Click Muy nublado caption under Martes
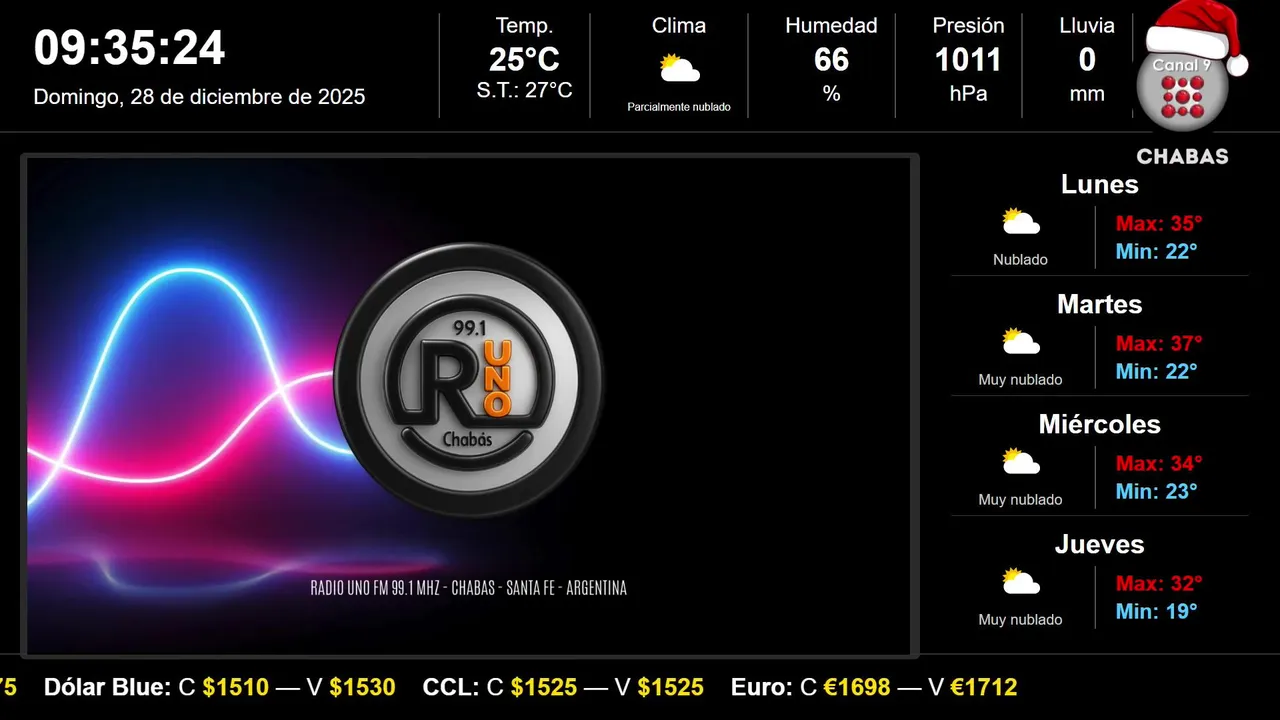Viewport: 1280px width, 720px height. tap(1021, 379)
